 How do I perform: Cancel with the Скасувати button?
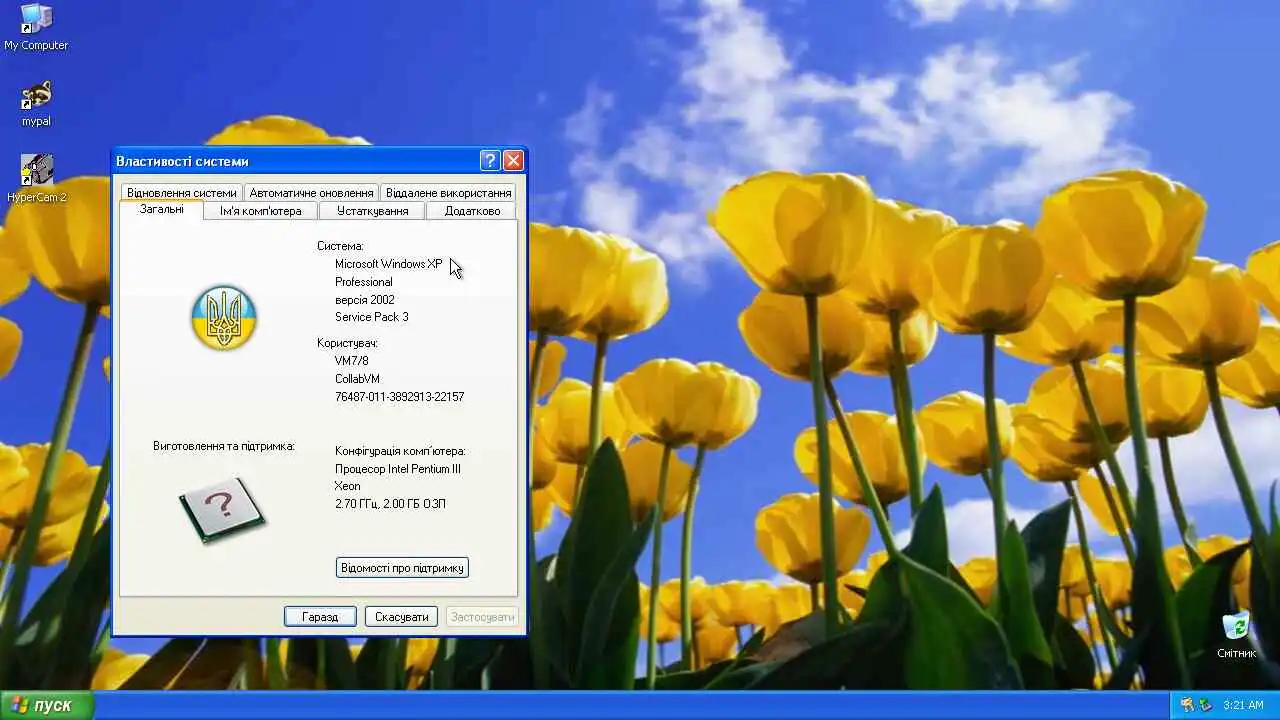pos(402,617)
